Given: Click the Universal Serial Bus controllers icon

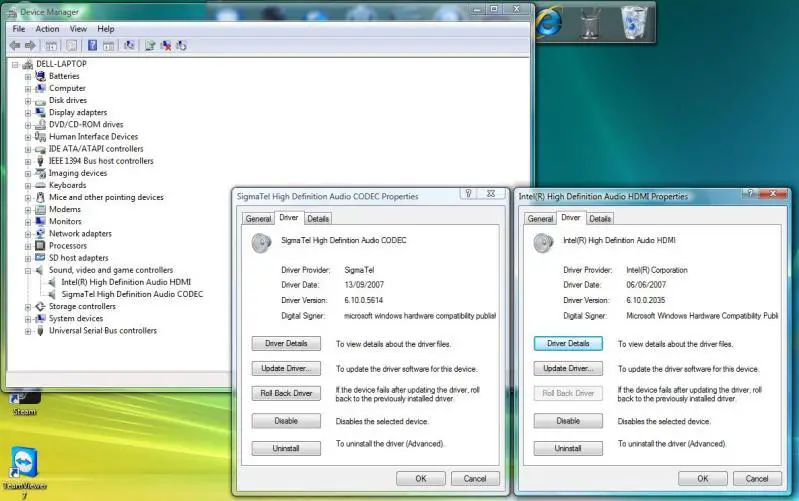Looking at the screenshot, I should click(40, 331).
